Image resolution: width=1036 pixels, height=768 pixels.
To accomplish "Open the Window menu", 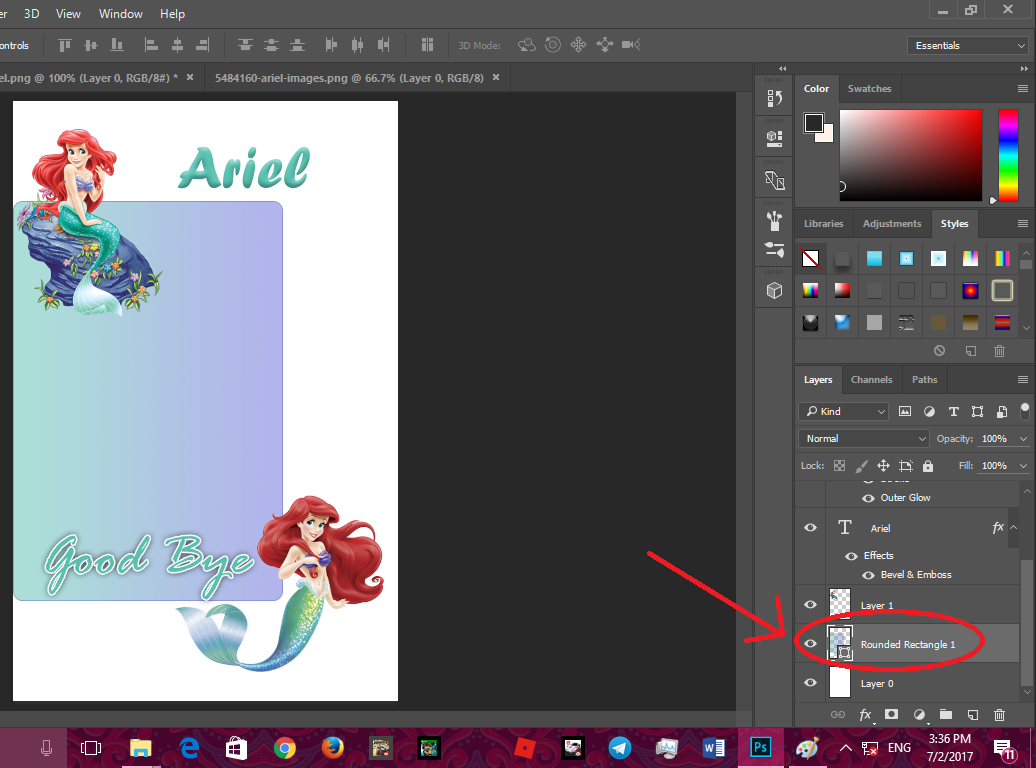I will tap(120, 14).
